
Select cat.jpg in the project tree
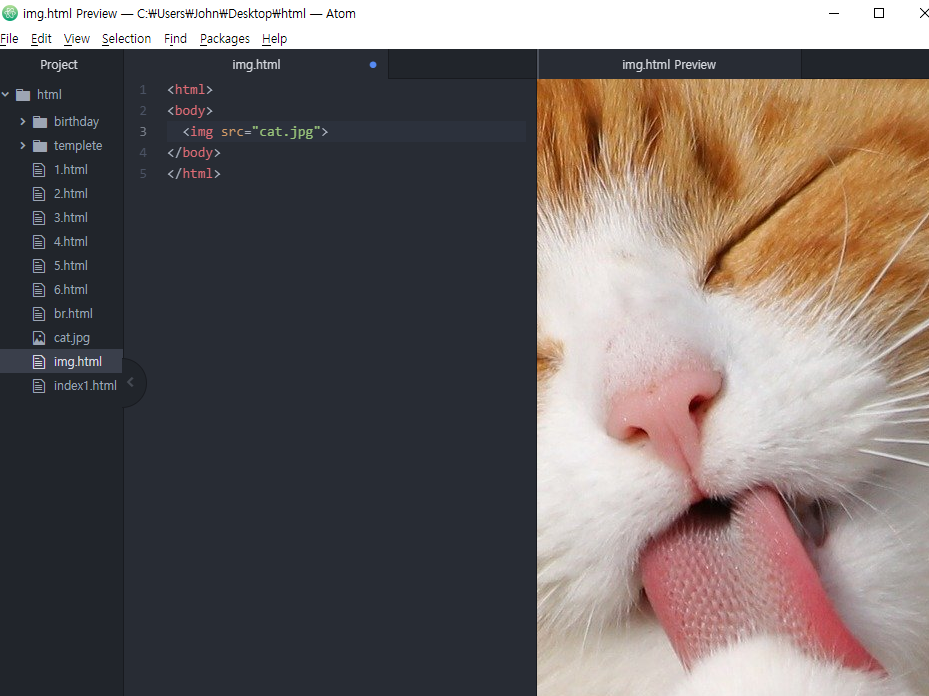72,338
